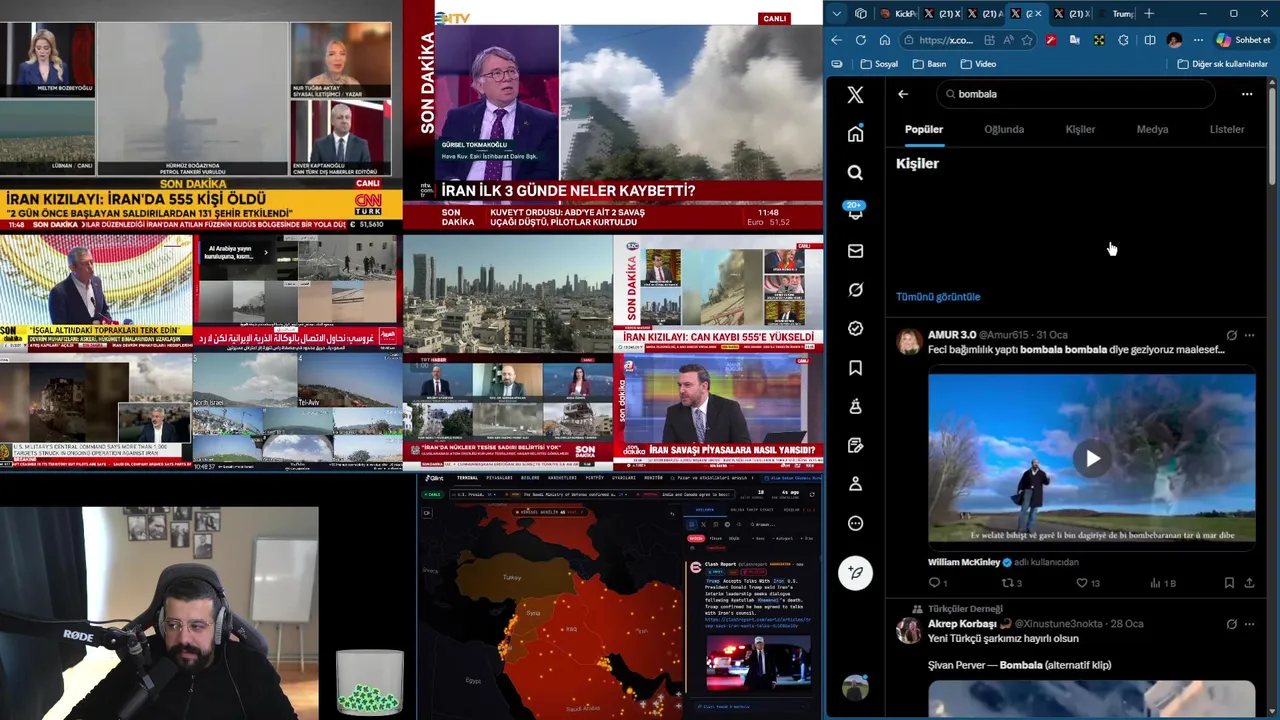Image resolution: width=1280 pixels, height=720 pixels.
Task: Open the X logo home link
Action: [855, 95]
